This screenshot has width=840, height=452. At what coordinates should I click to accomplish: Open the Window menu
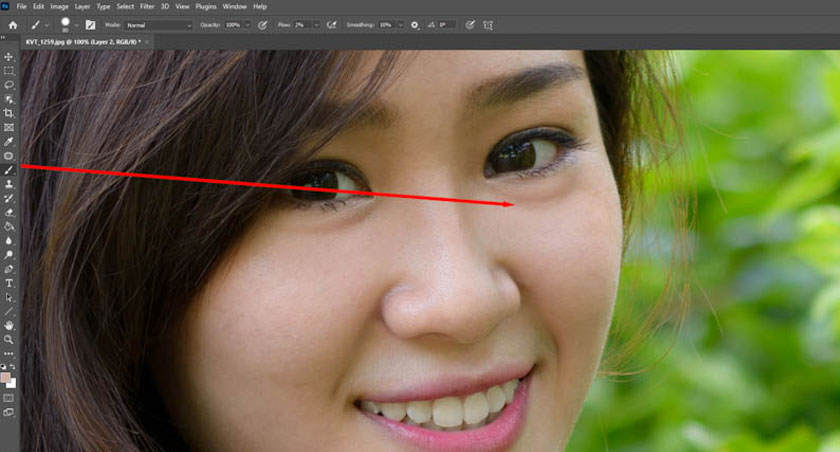235,6
